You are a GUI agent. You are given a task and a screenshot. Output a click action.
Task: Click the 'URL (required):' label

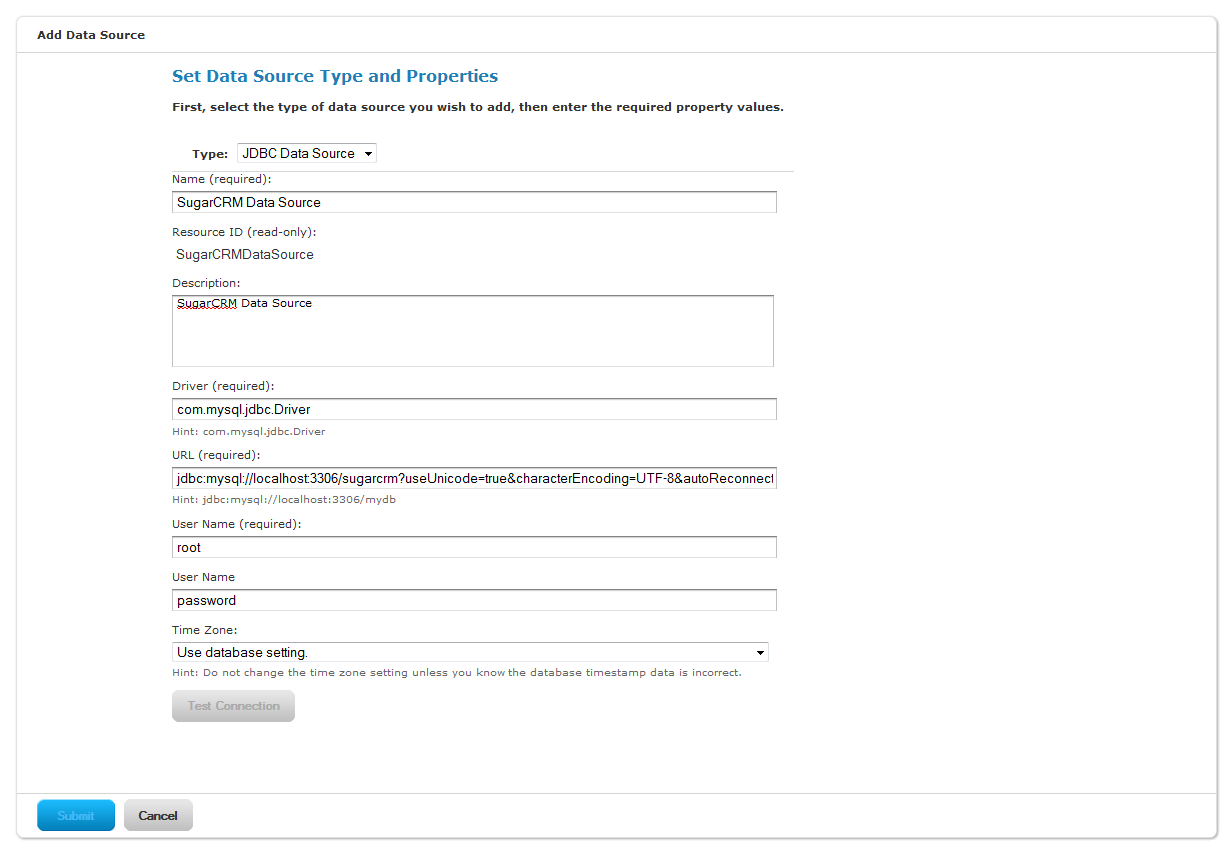pos(216,455)
